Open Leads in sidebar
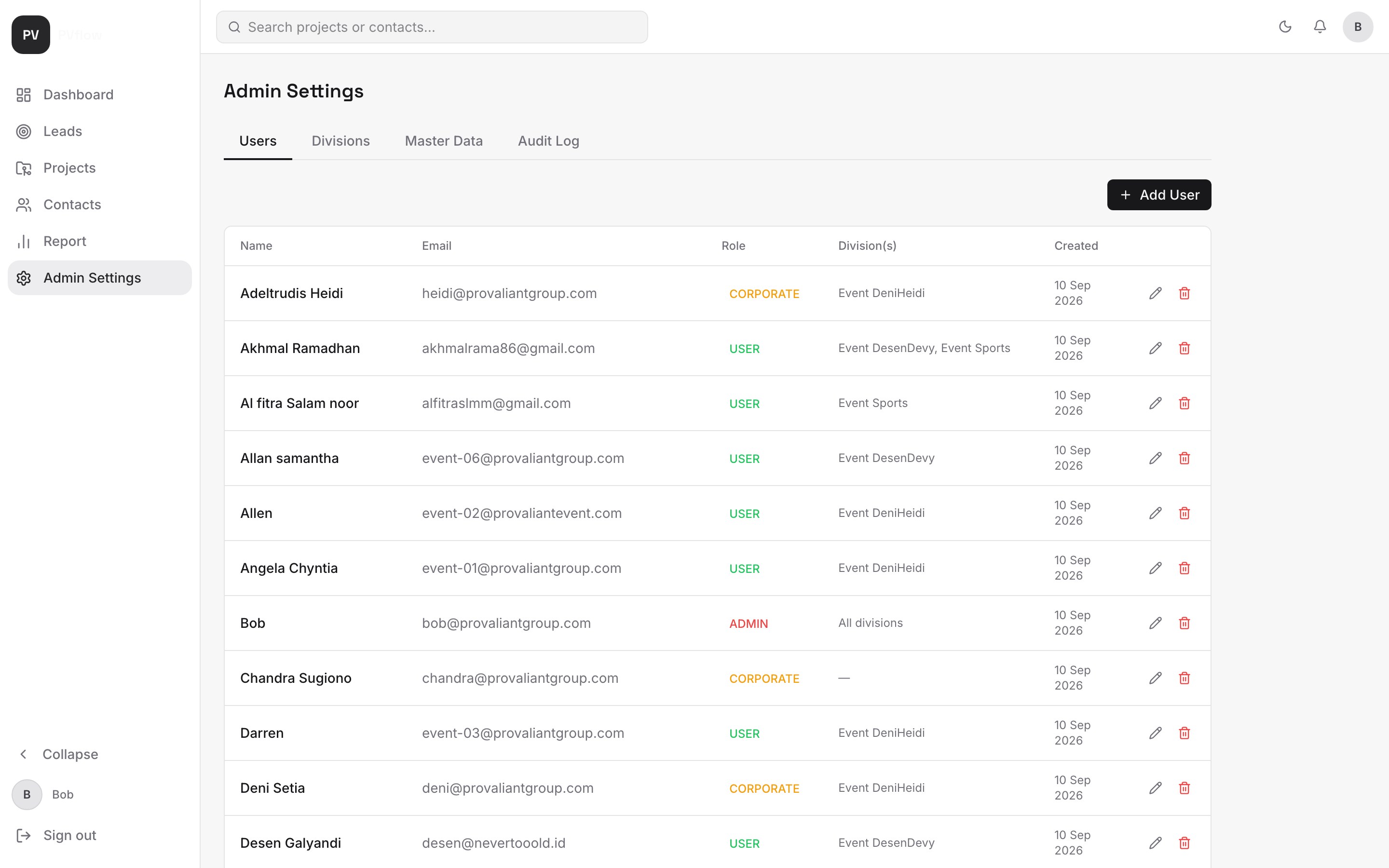The height and width of the screenshot is (868, 1389). 99,132
